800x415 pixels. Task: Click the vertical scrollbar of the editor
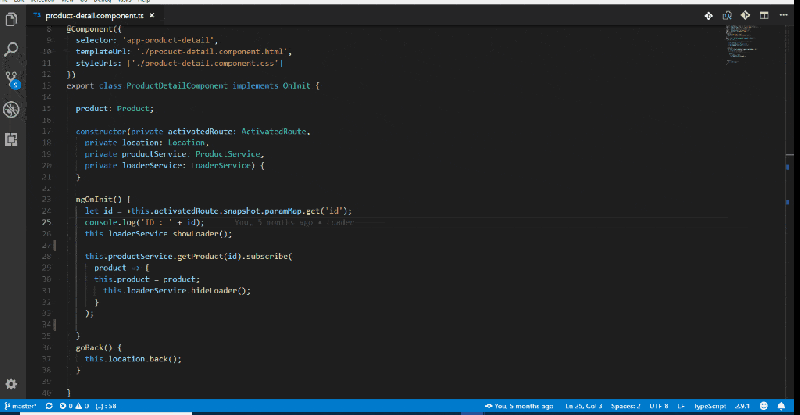pyautogui.click(x=789, y=211)
